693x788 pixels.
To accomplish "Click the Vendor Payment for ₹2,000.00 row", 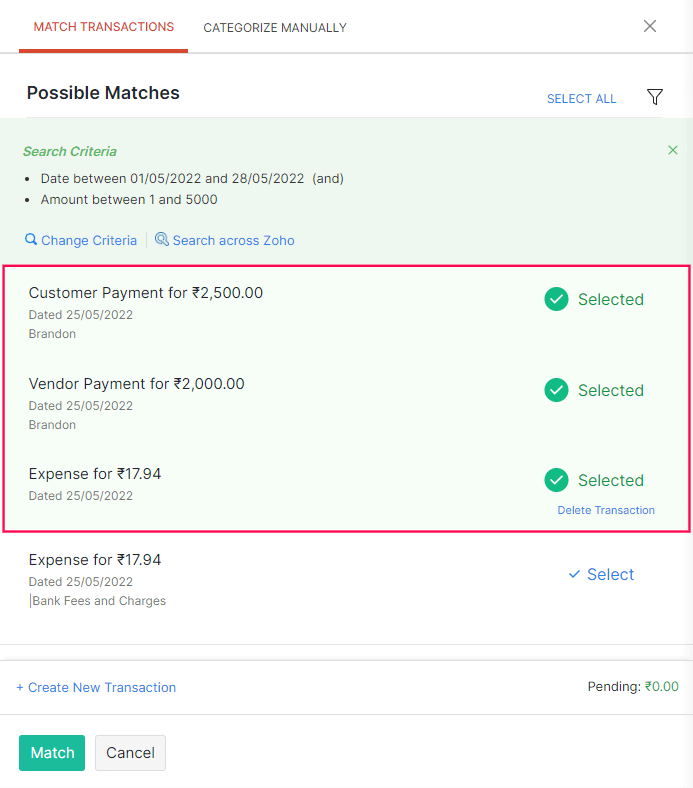I will [137, 384].
